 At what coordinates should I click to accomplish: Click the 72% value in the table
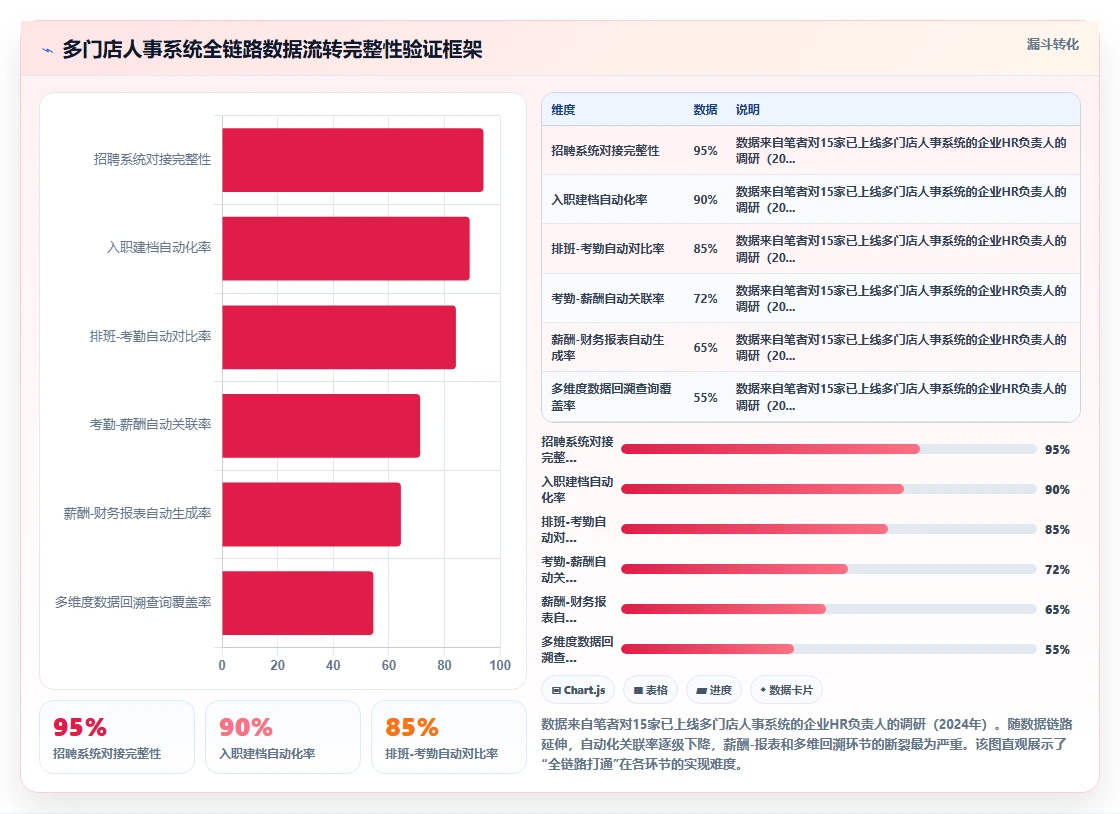(x=705, y=298)
